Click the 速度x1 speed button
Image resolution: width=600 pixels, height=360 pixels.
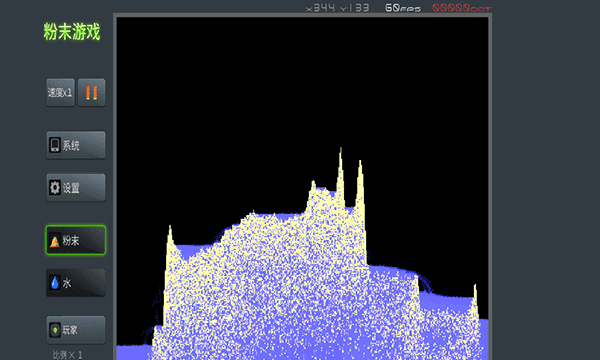click(x=60, y=93)
